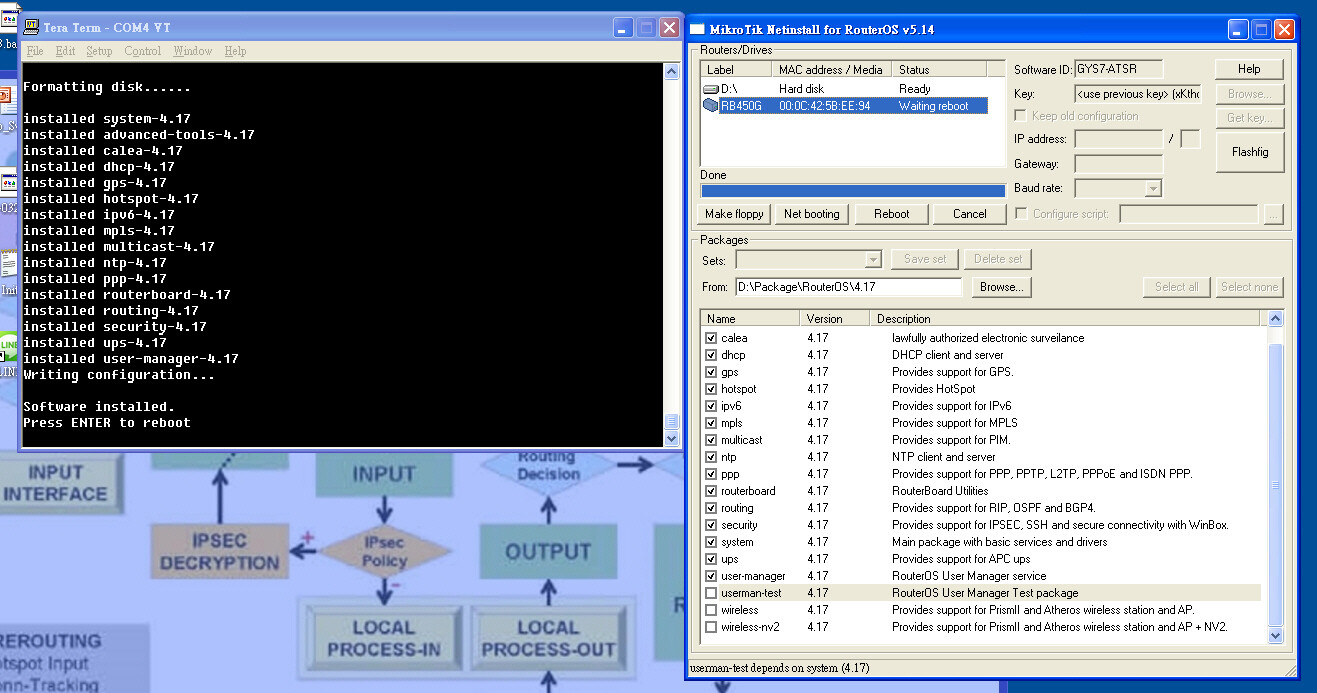Uncheck the system package checkbox
Image resolution: width=1317 pixels, height=693 pixels.
711,542
